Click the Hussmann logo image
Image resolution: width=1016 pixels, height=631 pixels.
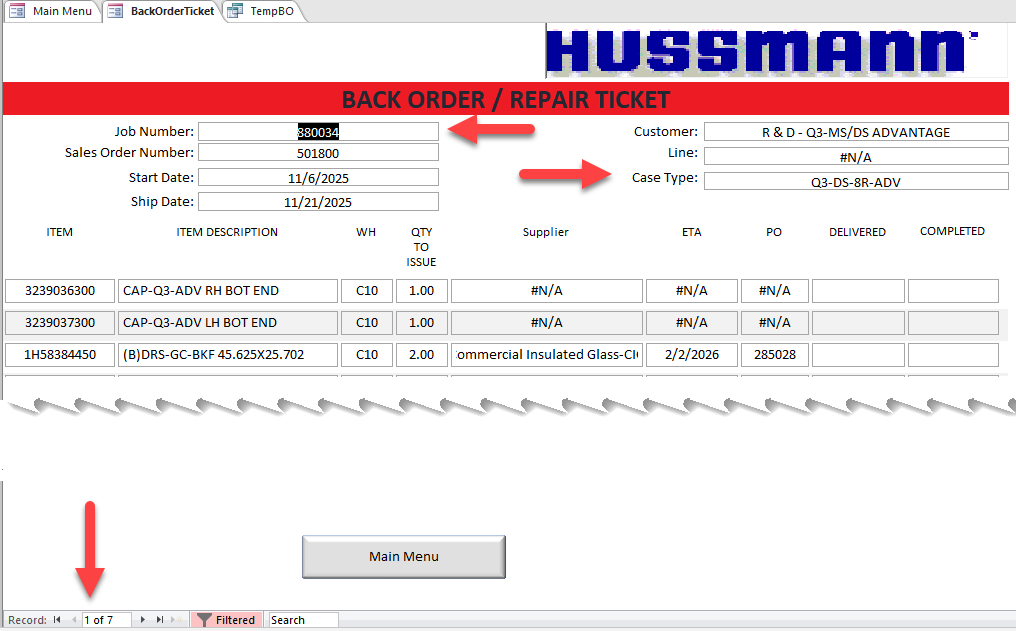pos(776,51)
